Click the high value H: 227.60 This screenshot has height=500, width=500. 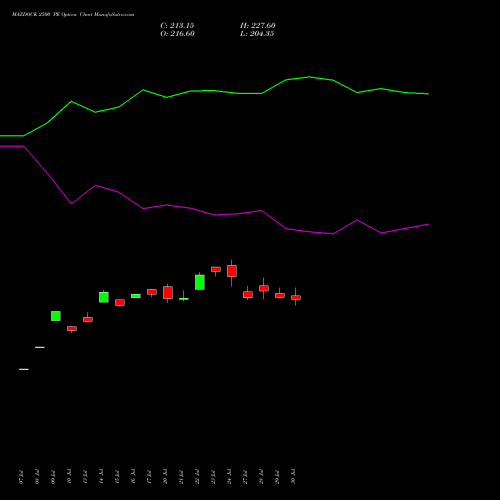257,26
